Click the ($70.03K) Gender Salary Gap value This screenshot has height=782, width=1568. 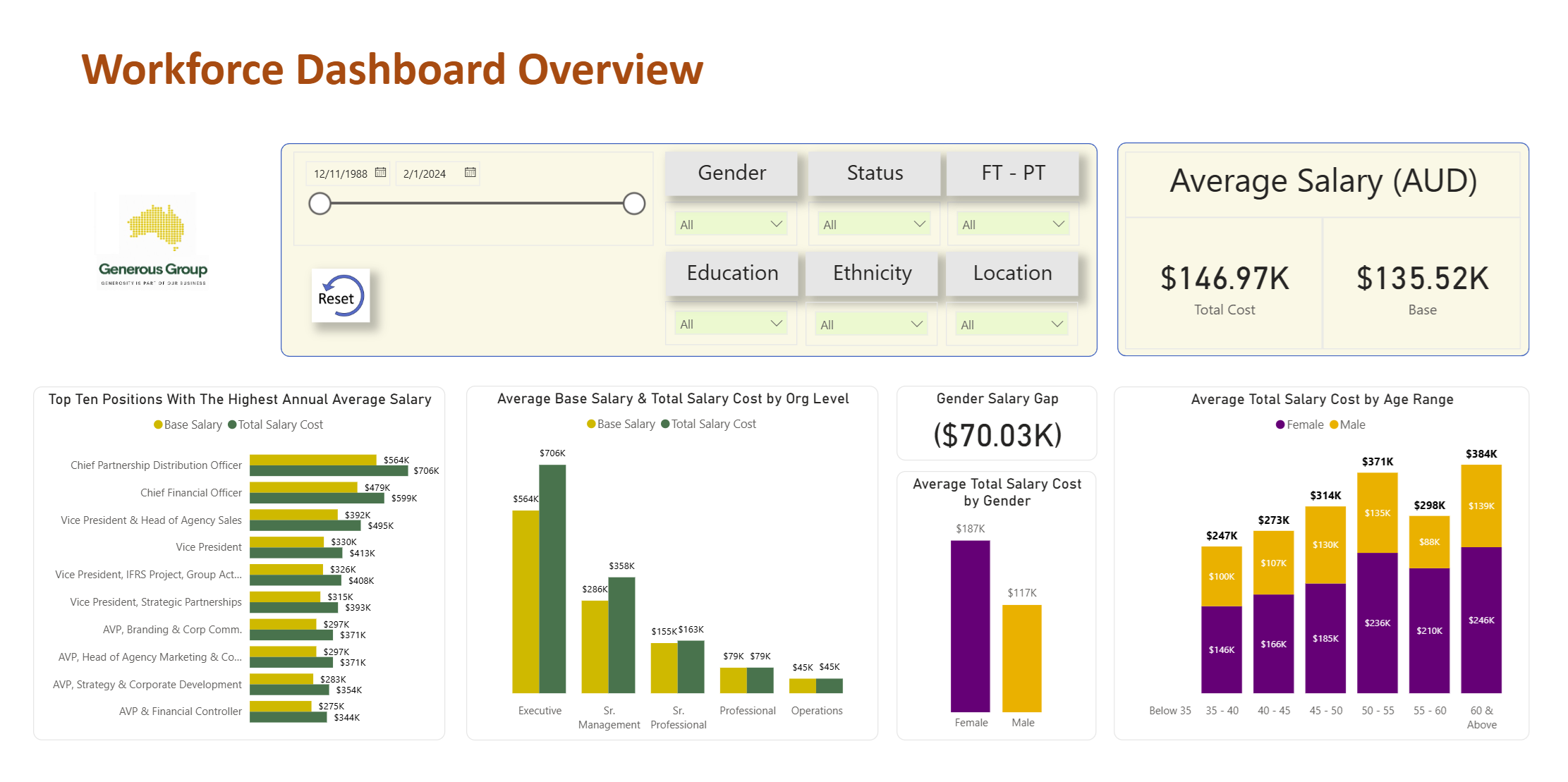997,435
